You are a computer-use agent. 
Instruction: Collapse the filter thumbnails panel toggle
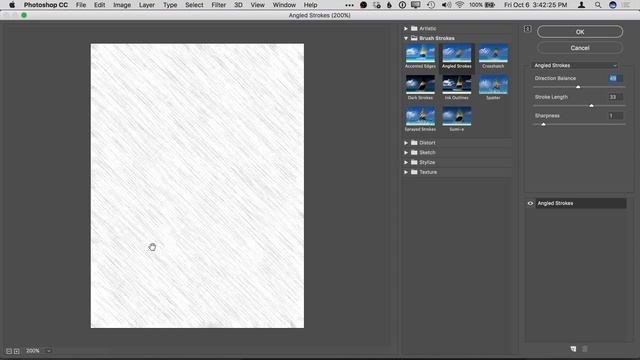527,29
